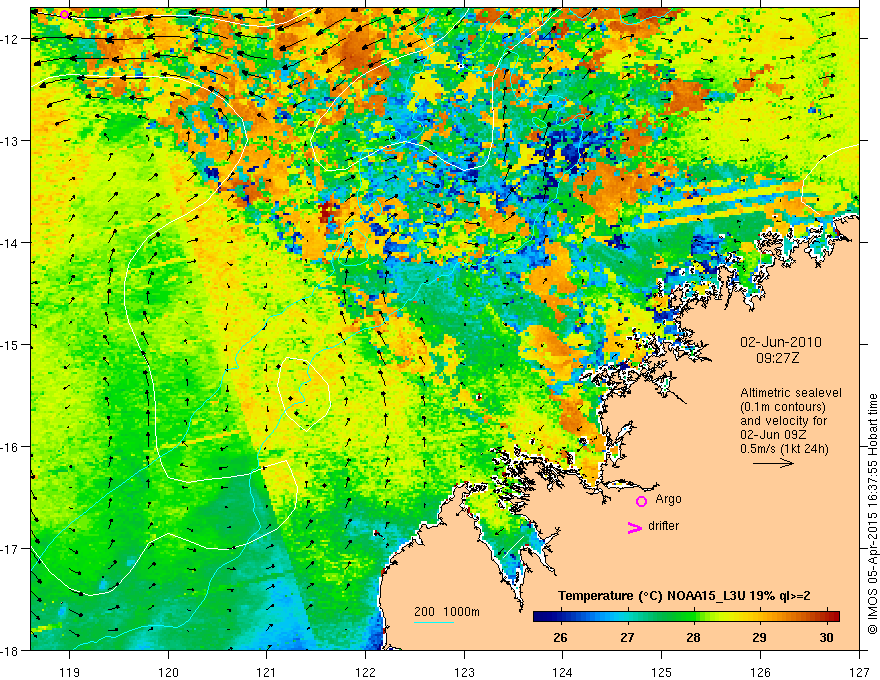Click the -13 latitude axis label
Image resolution: width=880 pixels, height=680 pixels.
click(11, 141)
